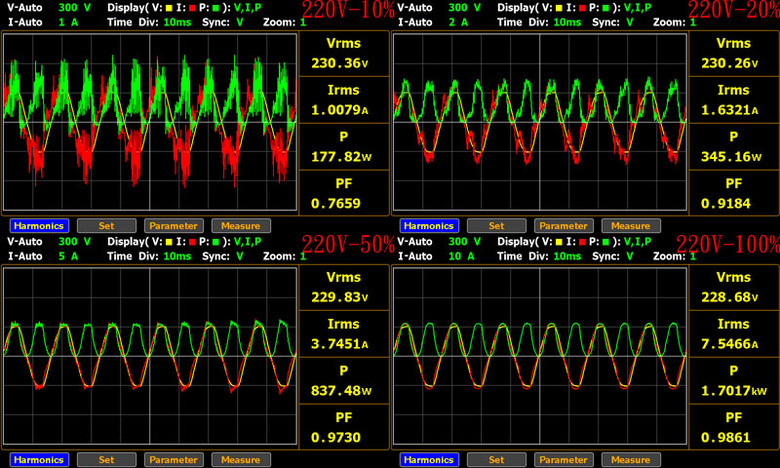Click Measure in the 220V-50% panel
This screenshot has width=780, height=468.
tap(241, 460)
